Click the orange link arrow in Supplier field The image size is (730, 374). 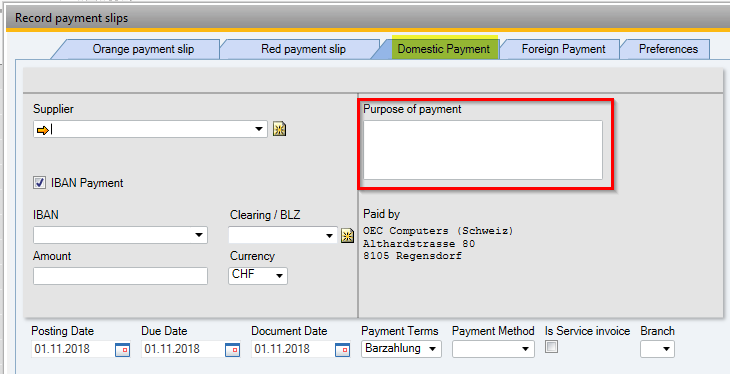click(x=42, y=130)
